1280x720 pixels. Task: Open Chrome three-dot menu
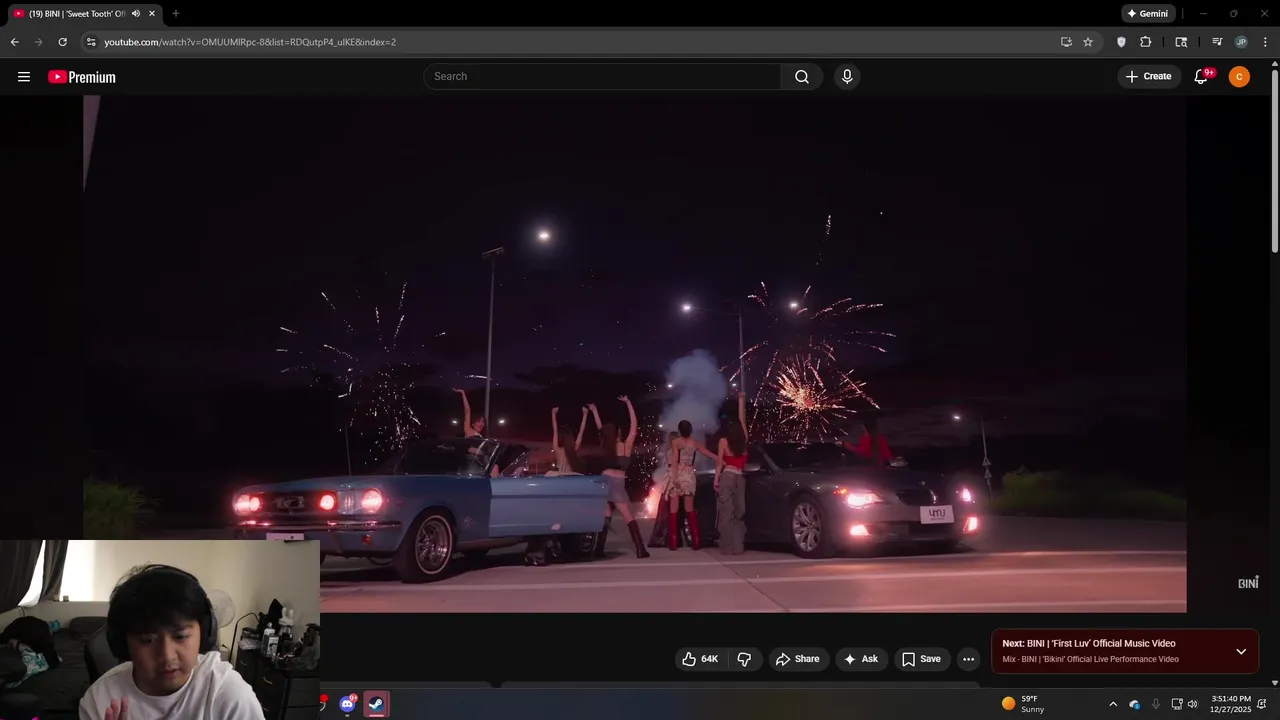(1265, 42)
